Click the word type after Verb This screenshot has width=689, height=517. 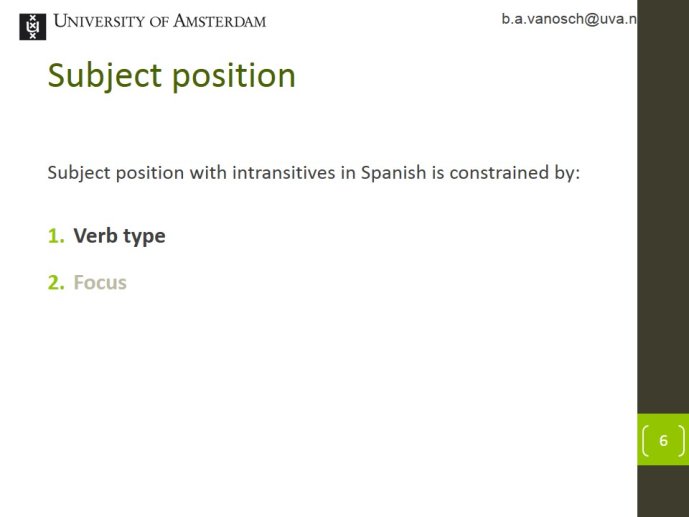[x=144, y=237]
